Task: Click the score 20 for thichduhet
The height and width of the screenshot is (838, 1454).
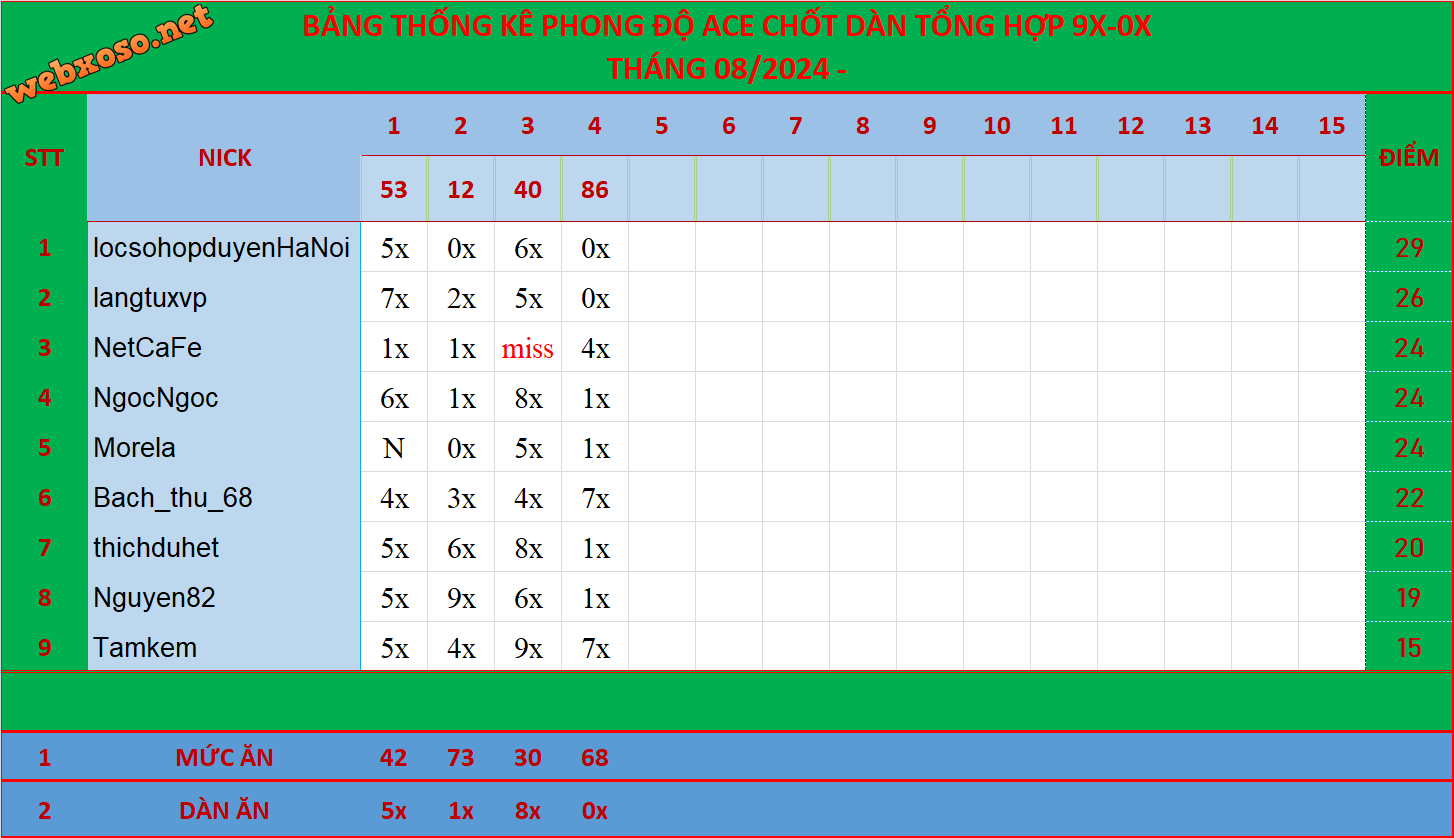Action: [x=1409, y=548]
